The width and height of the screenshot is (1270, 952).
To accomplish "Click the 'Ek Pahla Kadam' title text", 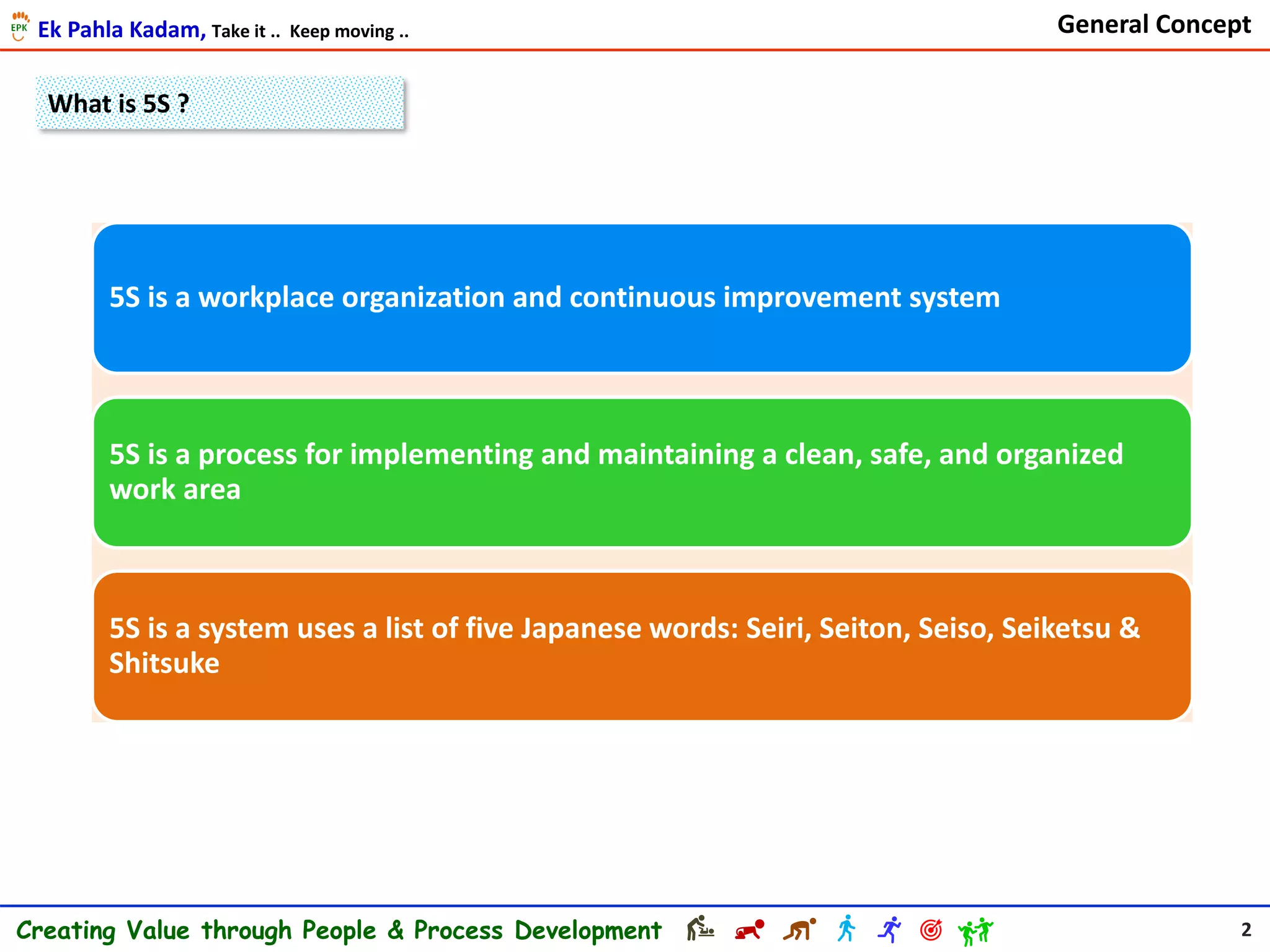I will pyautogui.click(x=122, y=30).
